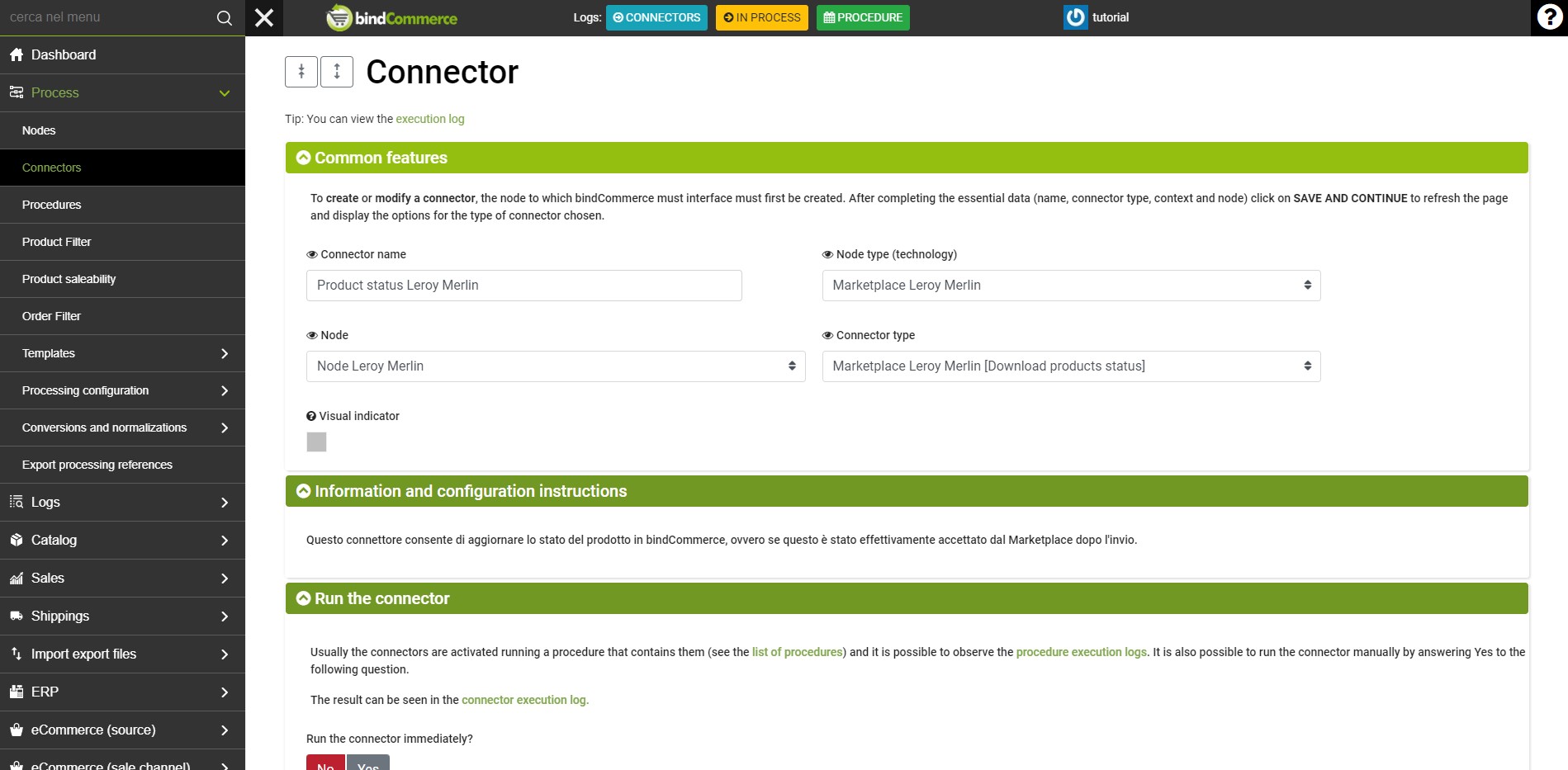The height and width of the screenshot is (770, 1568).
Task: Open the Connector type dropdown
Action: pos(1071,366)
